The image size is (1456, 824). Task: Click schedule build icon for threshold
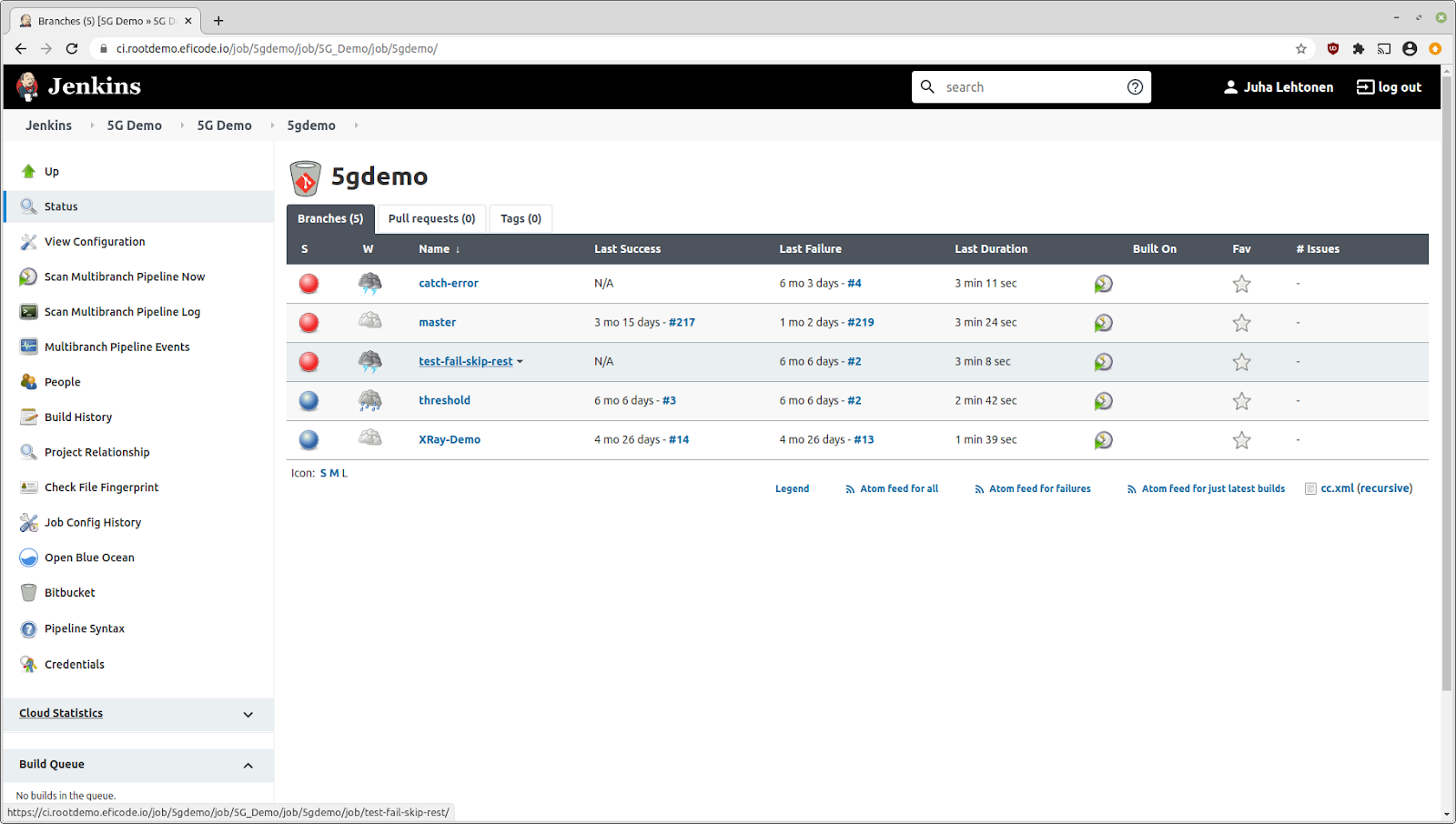pyautogui.click(x=1103, y=401)
